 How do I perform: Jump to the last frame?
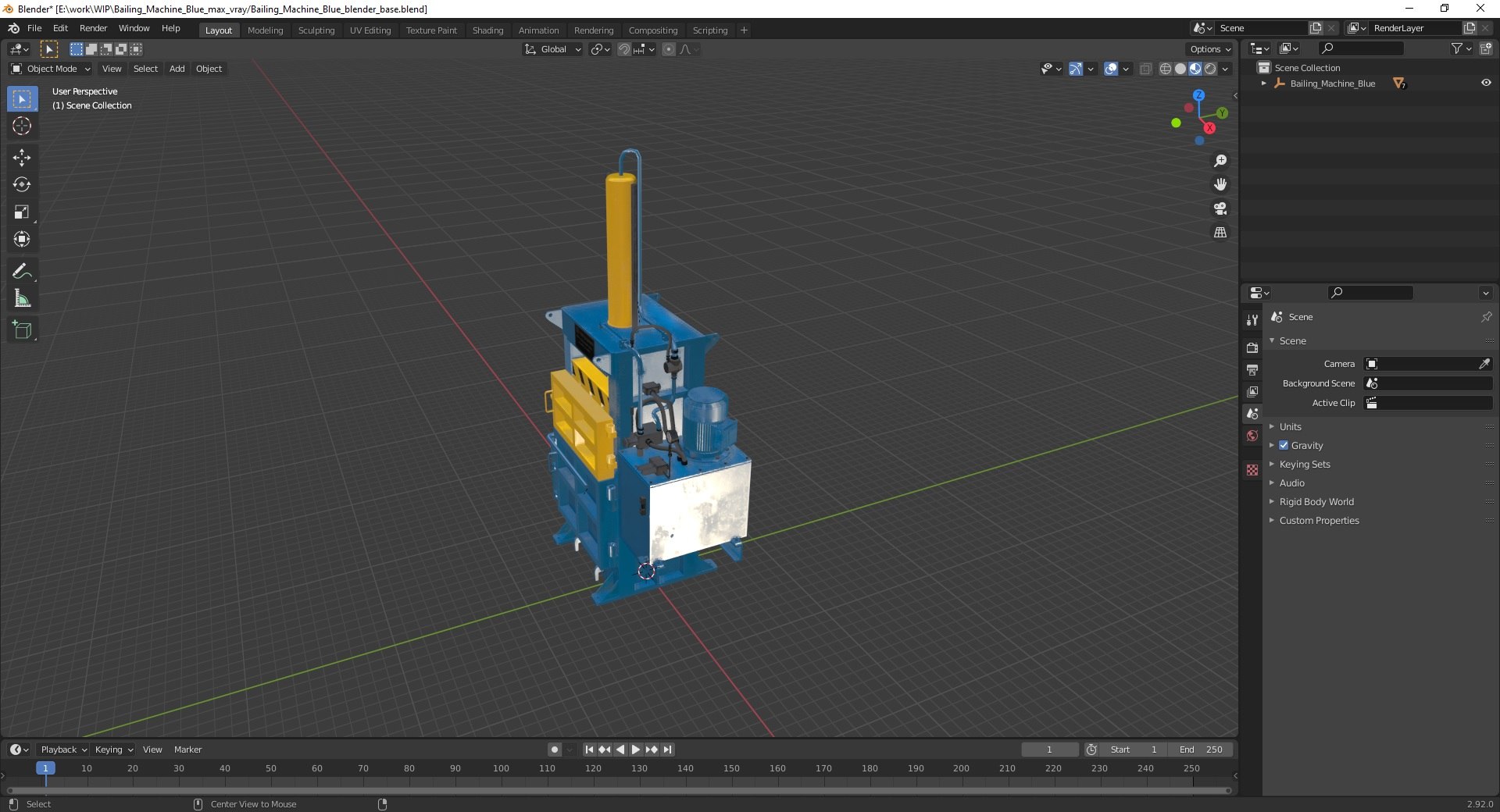pyautogui.click(x=667, y=750)
